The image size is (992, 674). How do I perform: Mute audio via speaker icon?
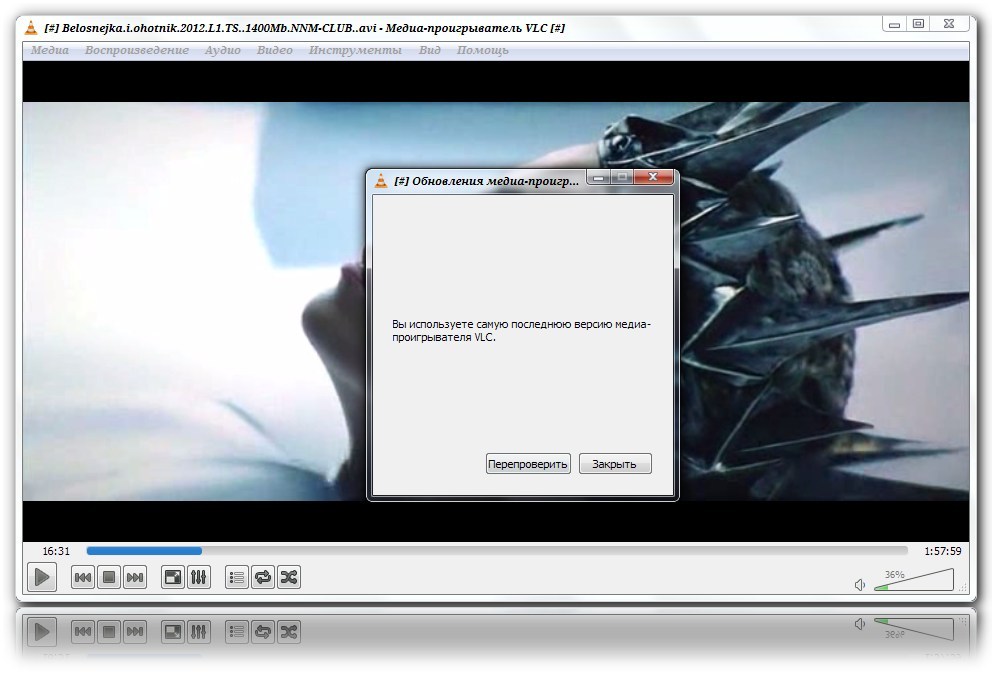click(x=860, y=585)
